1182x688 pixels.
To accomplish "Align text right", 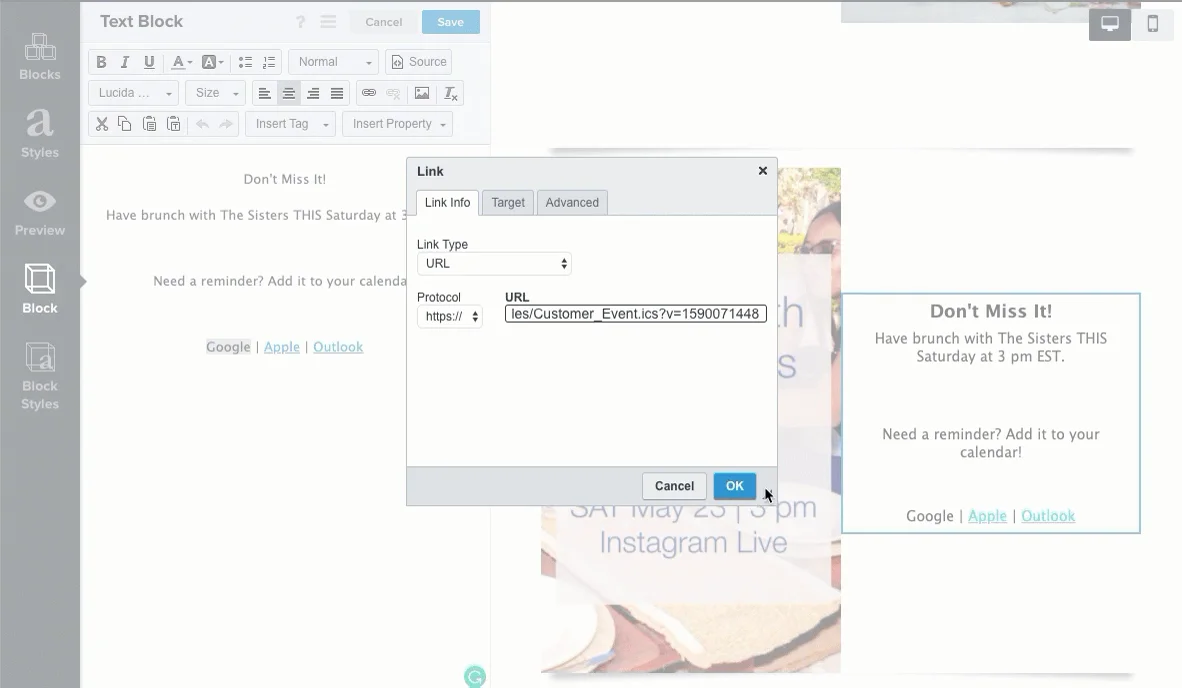I will [x=313, y=93].
